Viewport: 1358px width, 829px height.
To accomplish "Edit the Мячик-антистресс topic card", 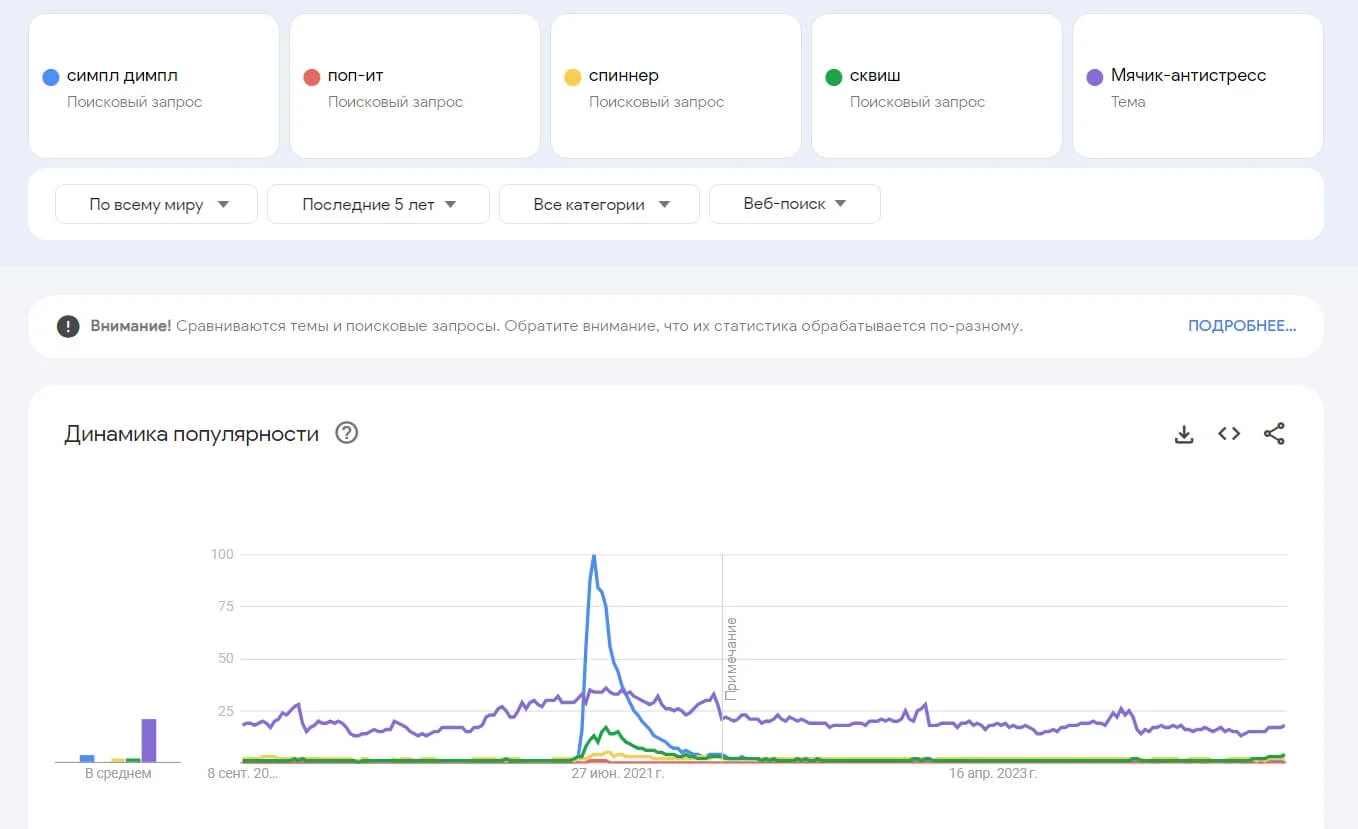I will [1197, 86].
